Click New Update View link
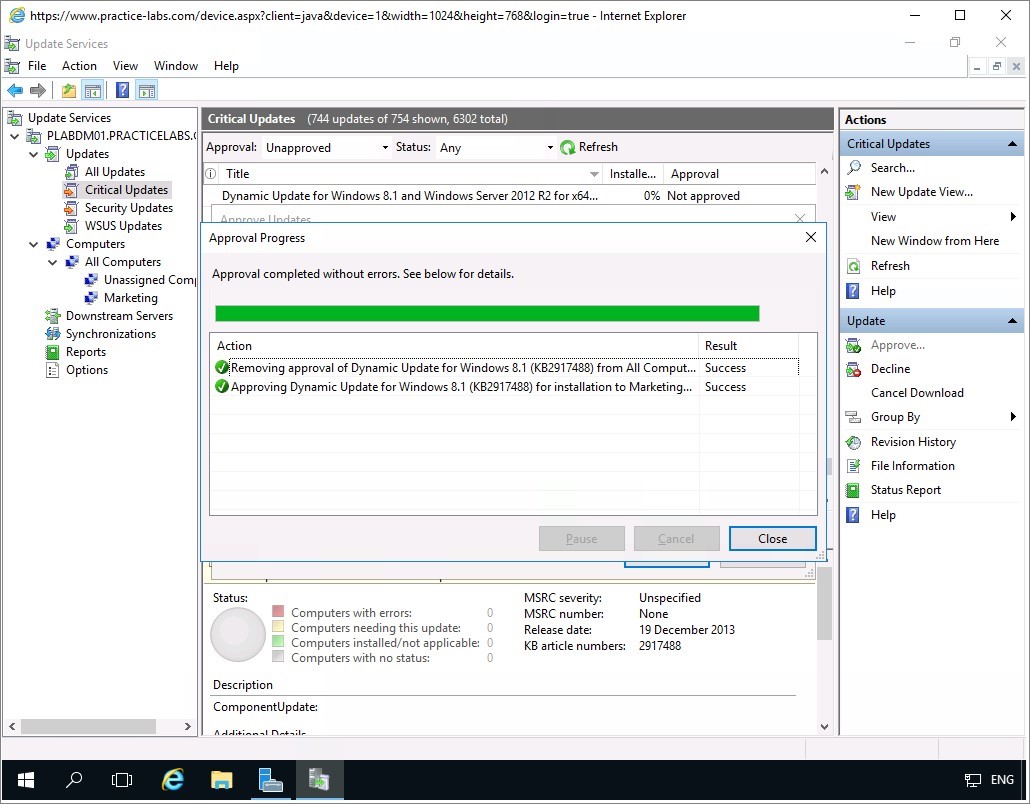 pyautogui.click(x=921, y=192)
